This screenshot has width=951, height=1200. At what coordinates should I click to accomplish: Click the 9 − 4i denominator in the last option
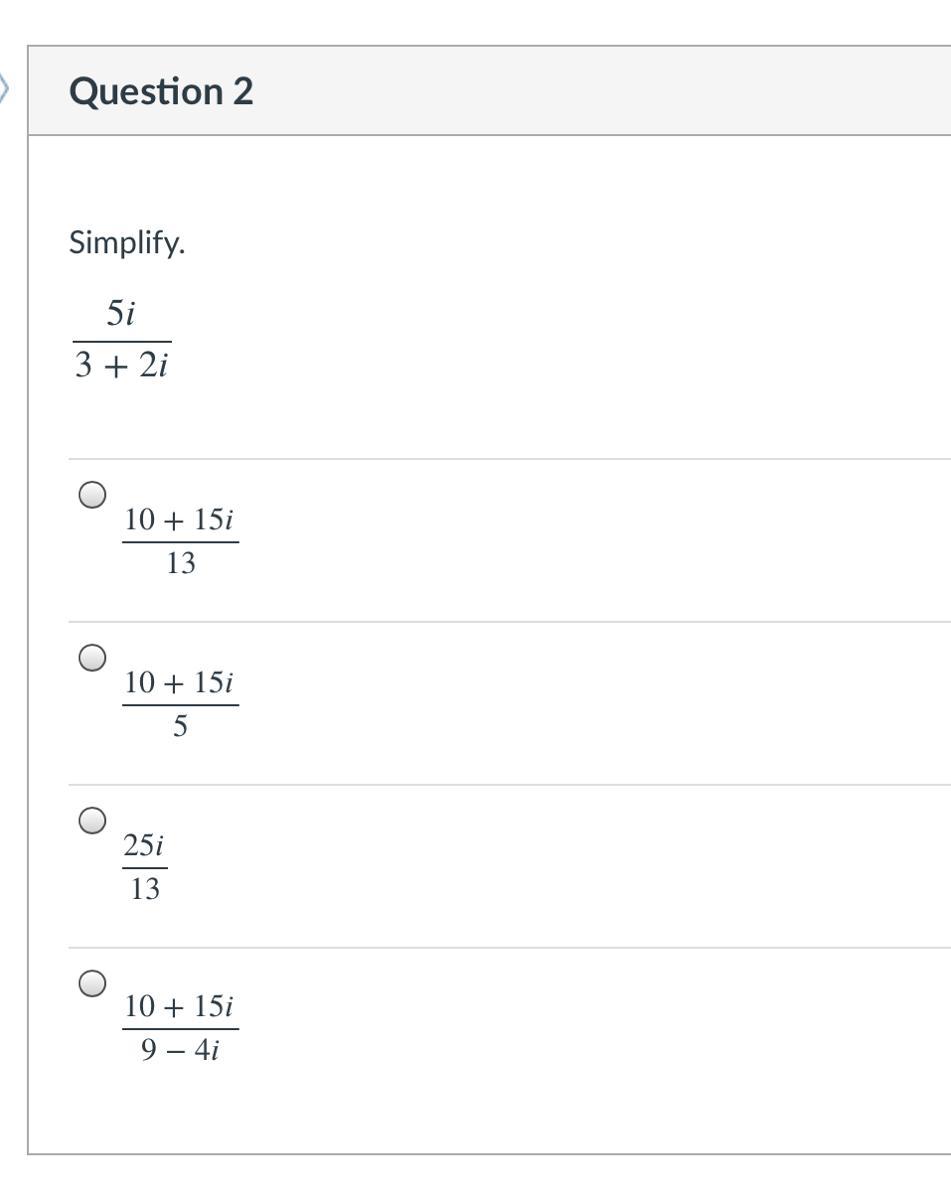click(x=180, y=1051)
